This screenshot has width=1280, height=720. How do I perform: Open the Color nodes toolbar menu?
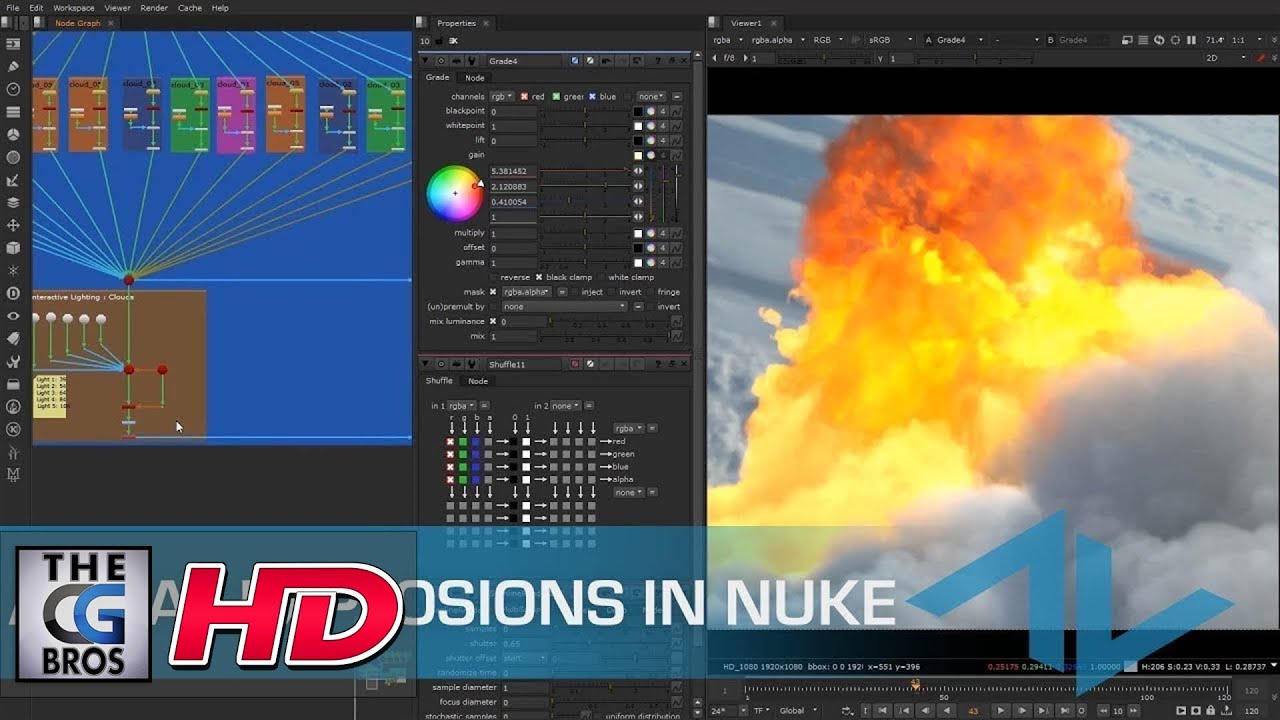[13, 134]
